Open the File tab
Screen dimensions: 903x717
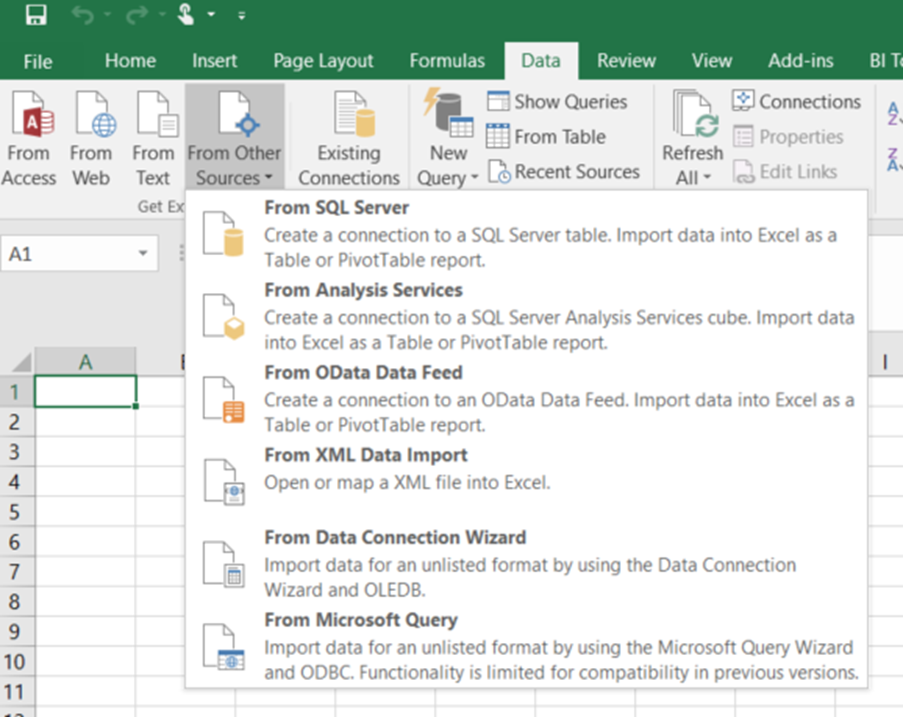38,61
